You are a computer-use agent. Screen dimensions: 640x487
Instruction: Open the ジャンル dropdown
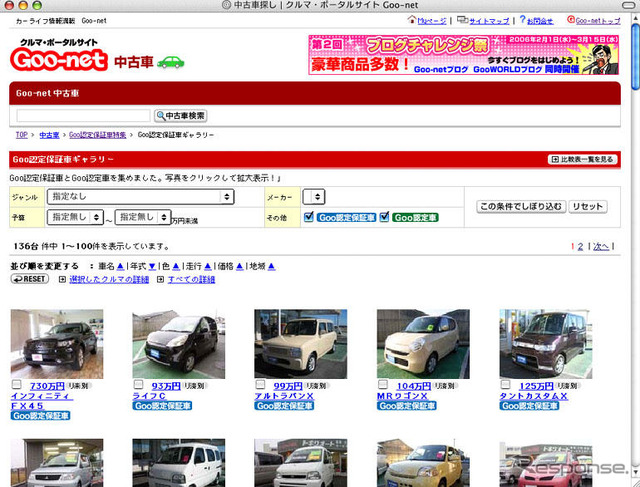tap(141, 197)
